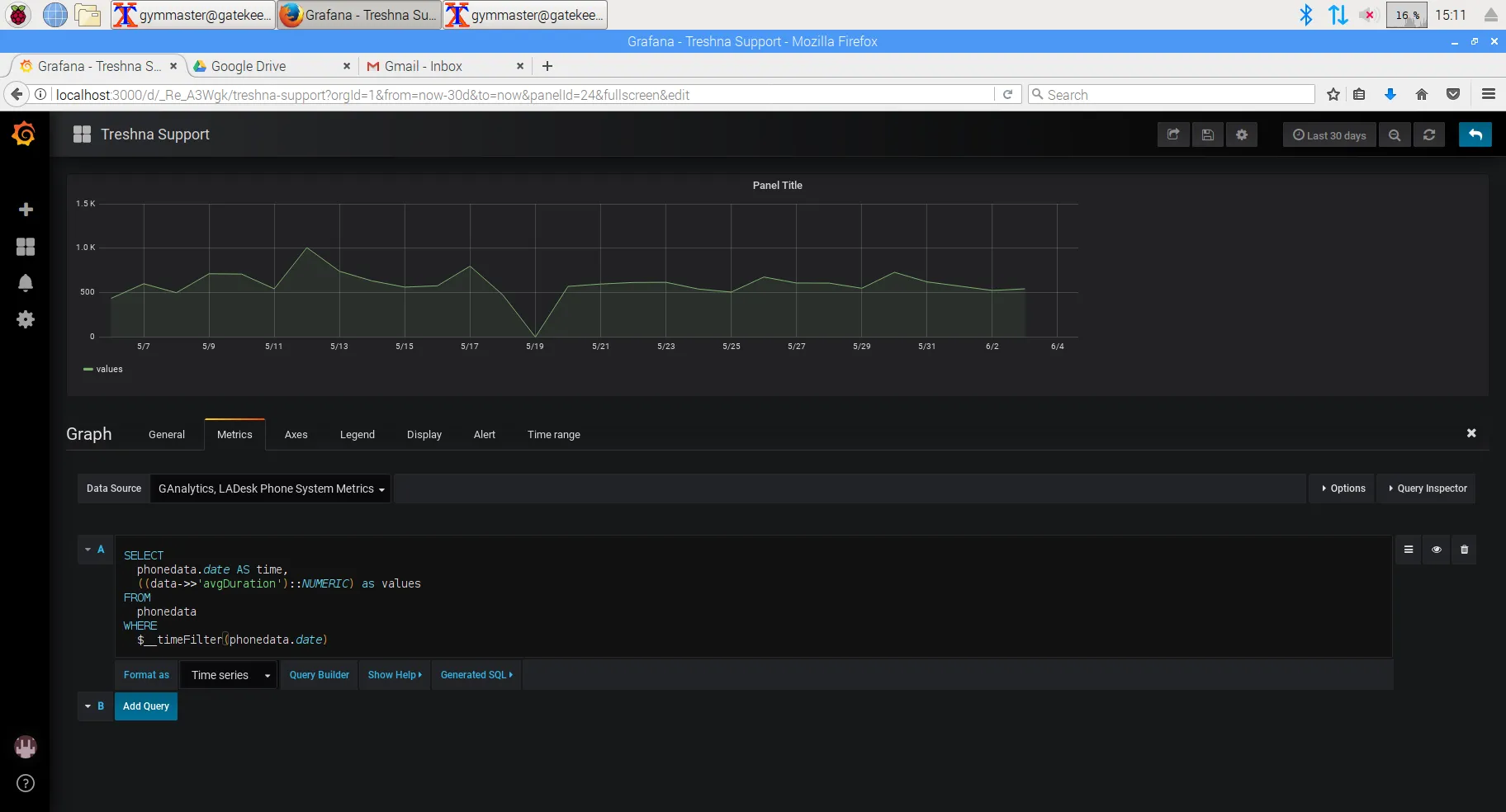Open the Axes tab
Image resolution: width=1506 pixels, height=812 pixels.
(x=296, y=435)
